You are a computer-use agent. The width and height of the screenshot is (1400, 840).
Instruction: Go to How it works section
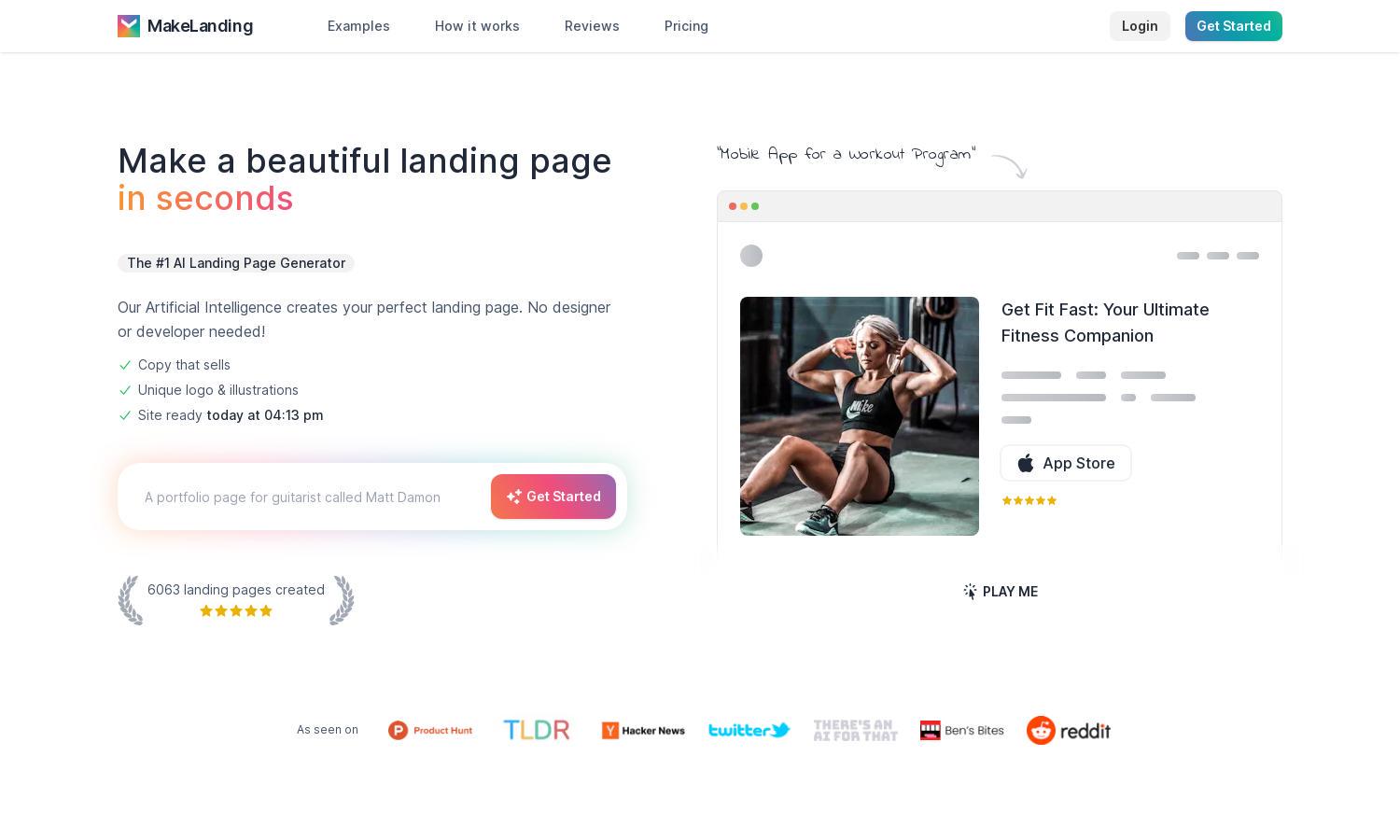click(477, 26)
